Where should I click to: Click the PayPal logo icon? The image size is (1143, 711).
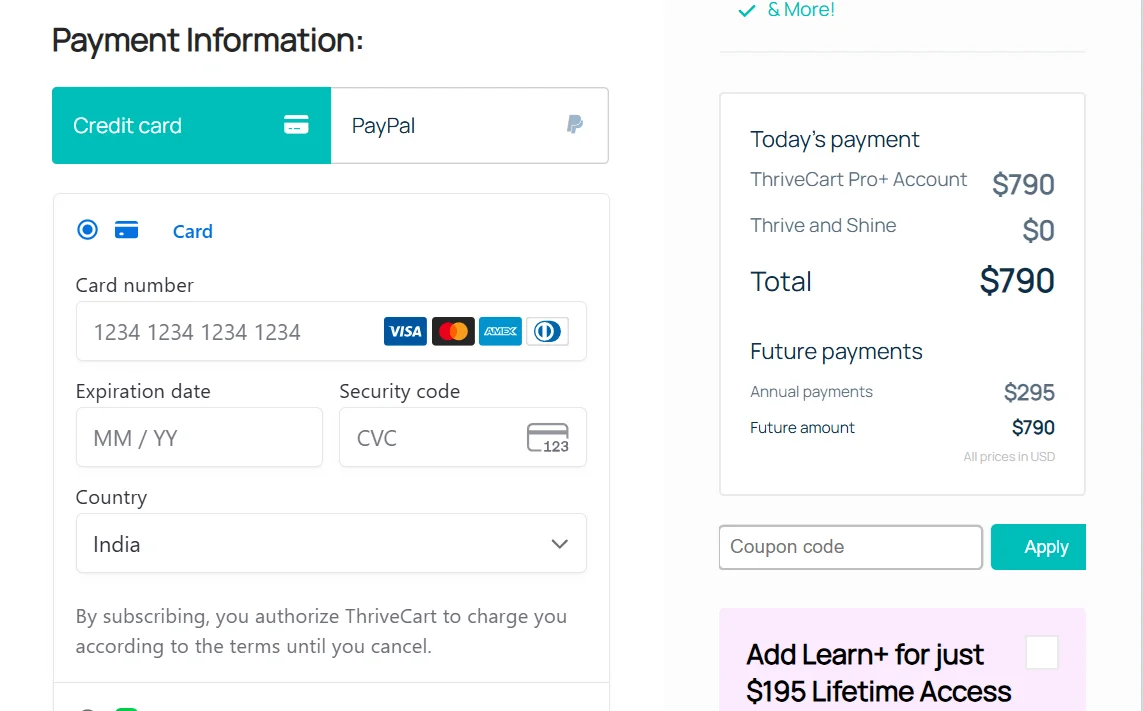[575, 125]
